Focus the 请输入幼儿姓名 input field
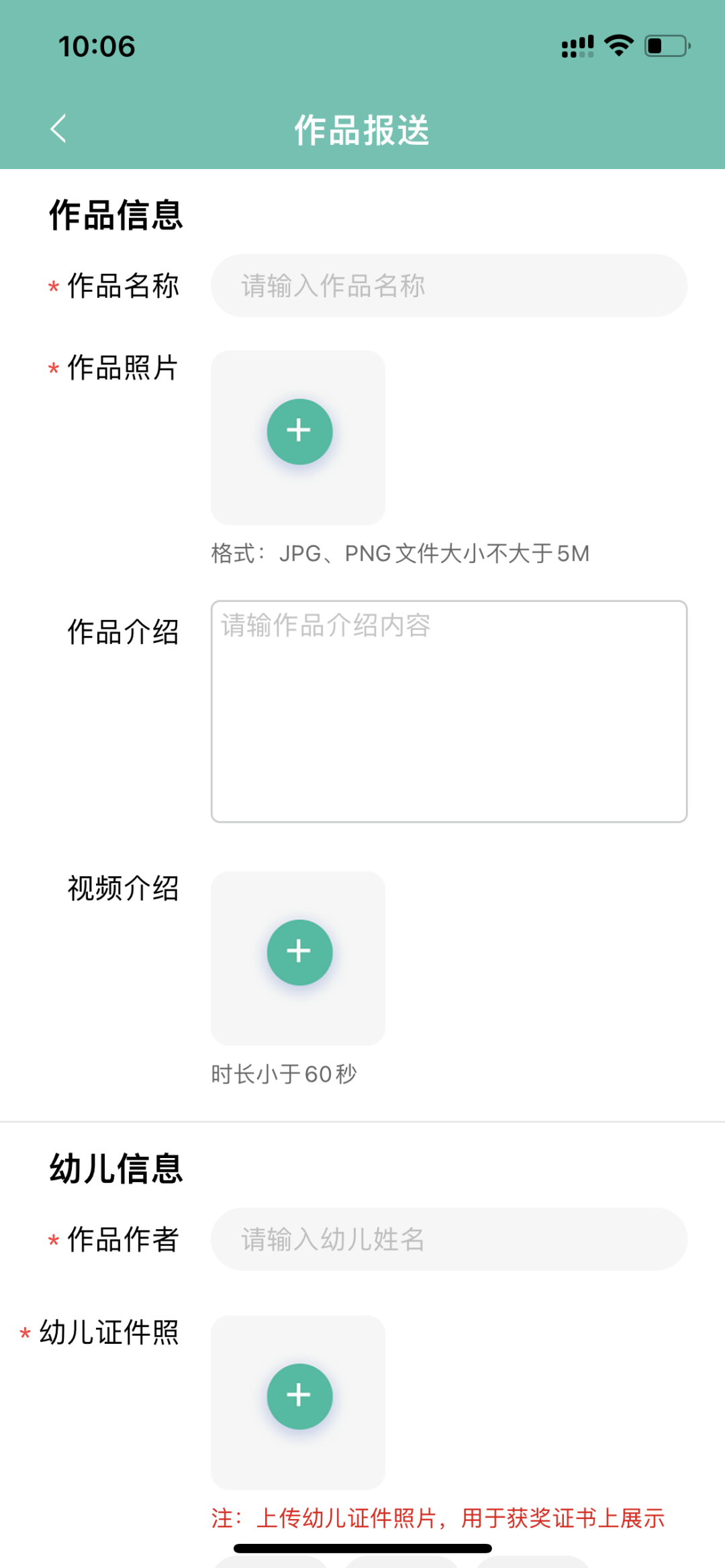This screenshot has height=1568, width=725. (448, 1239)
